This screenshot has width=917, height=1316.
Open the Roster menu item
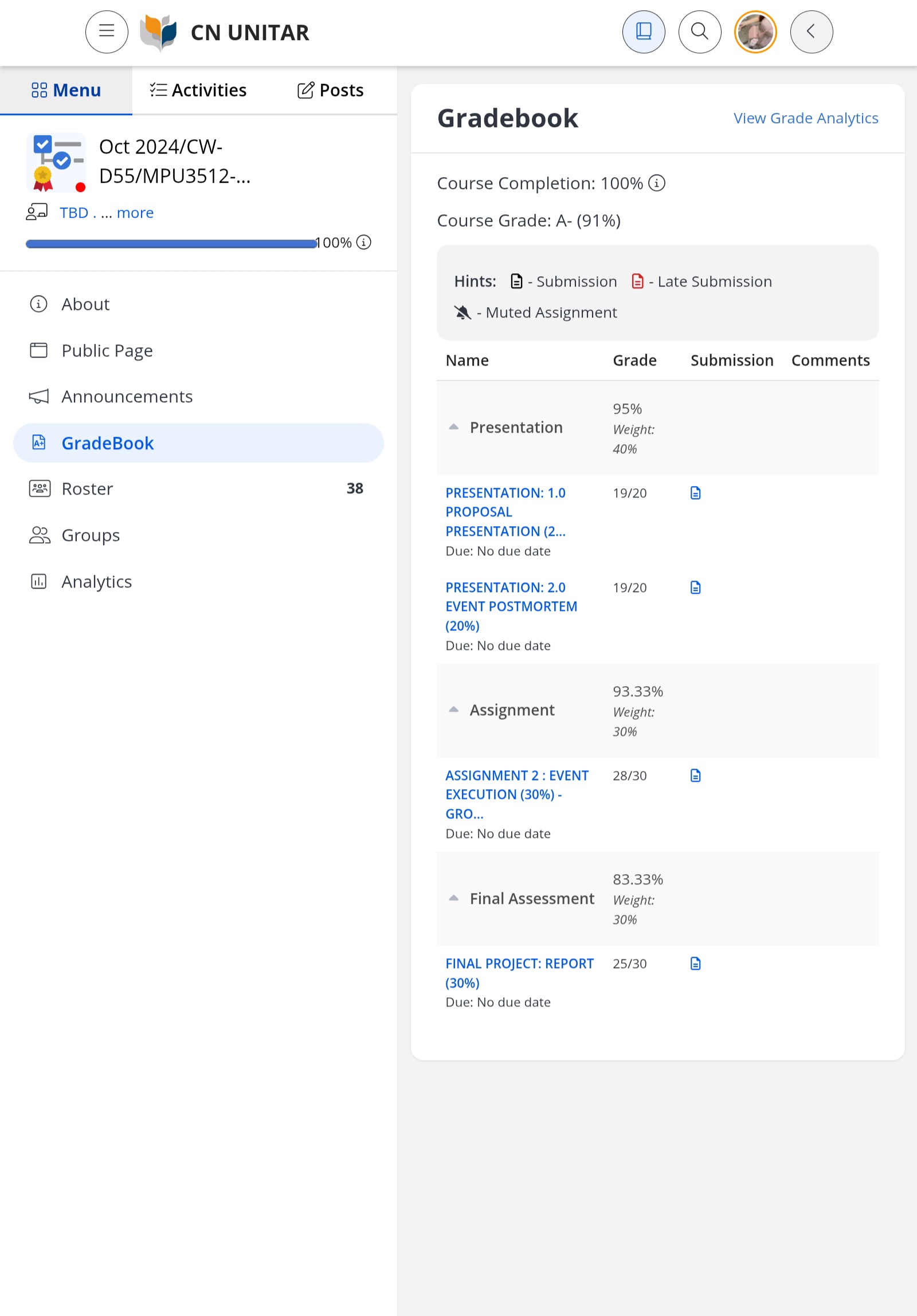(87, 489)
